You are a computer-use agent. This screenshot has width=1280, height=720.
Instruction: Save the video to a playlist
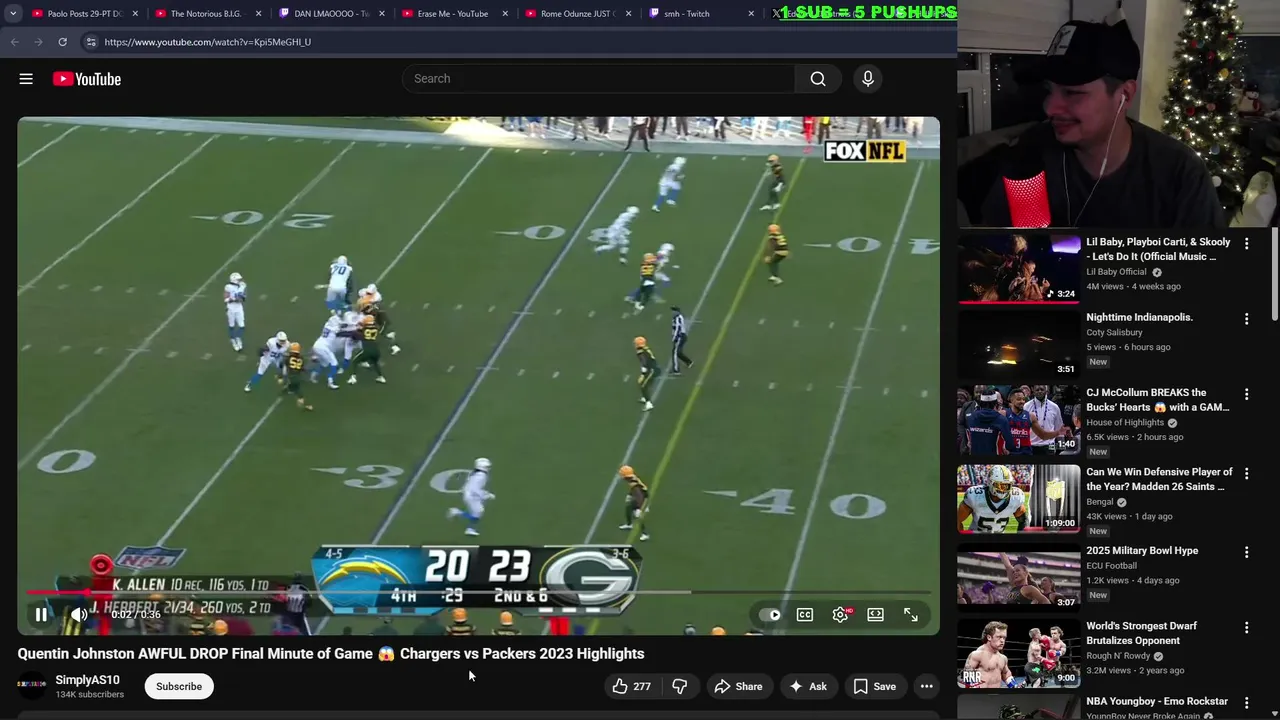point(875,686)
